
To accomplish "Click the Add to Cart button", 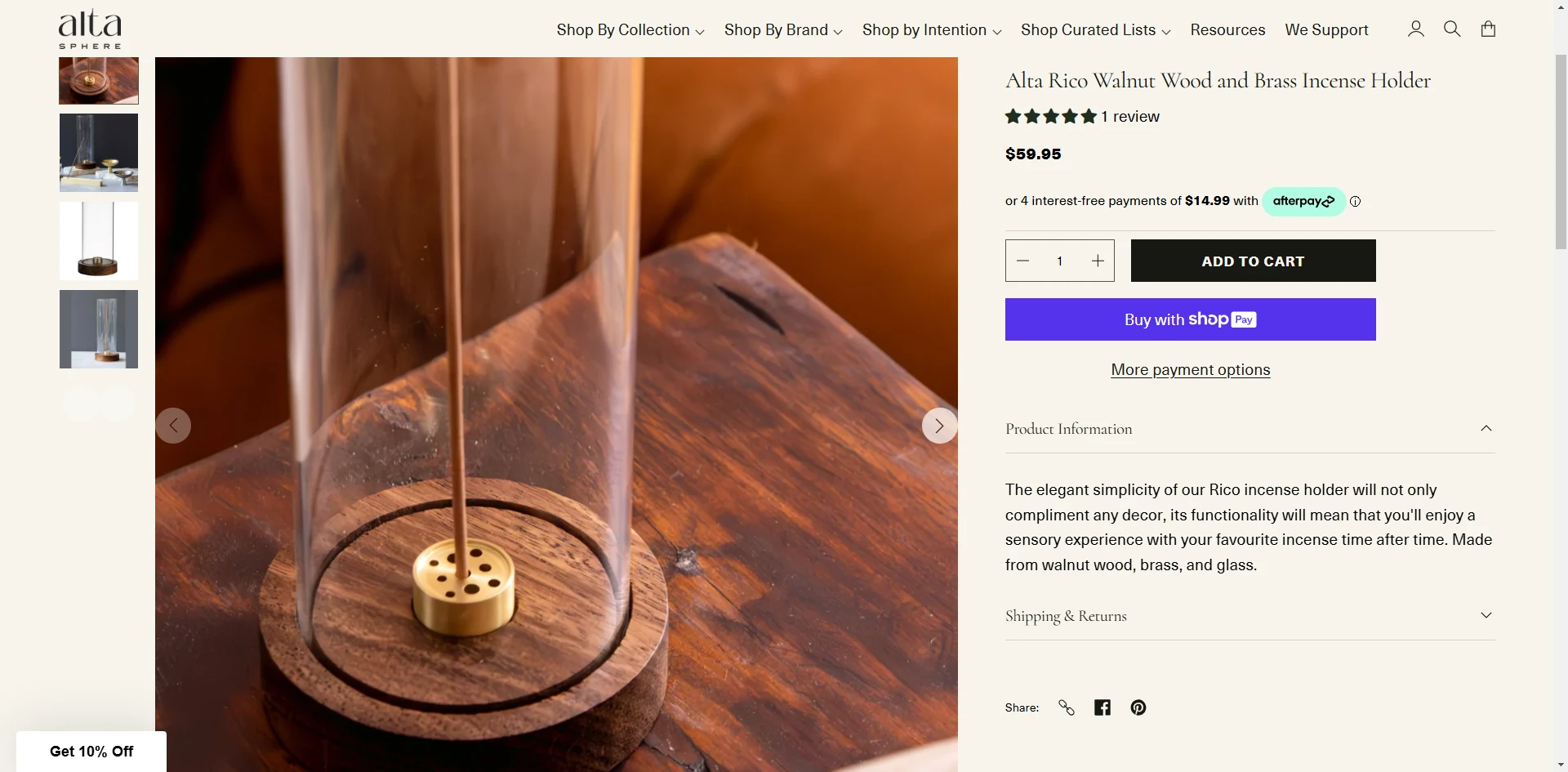I will tap(1252, 261).
